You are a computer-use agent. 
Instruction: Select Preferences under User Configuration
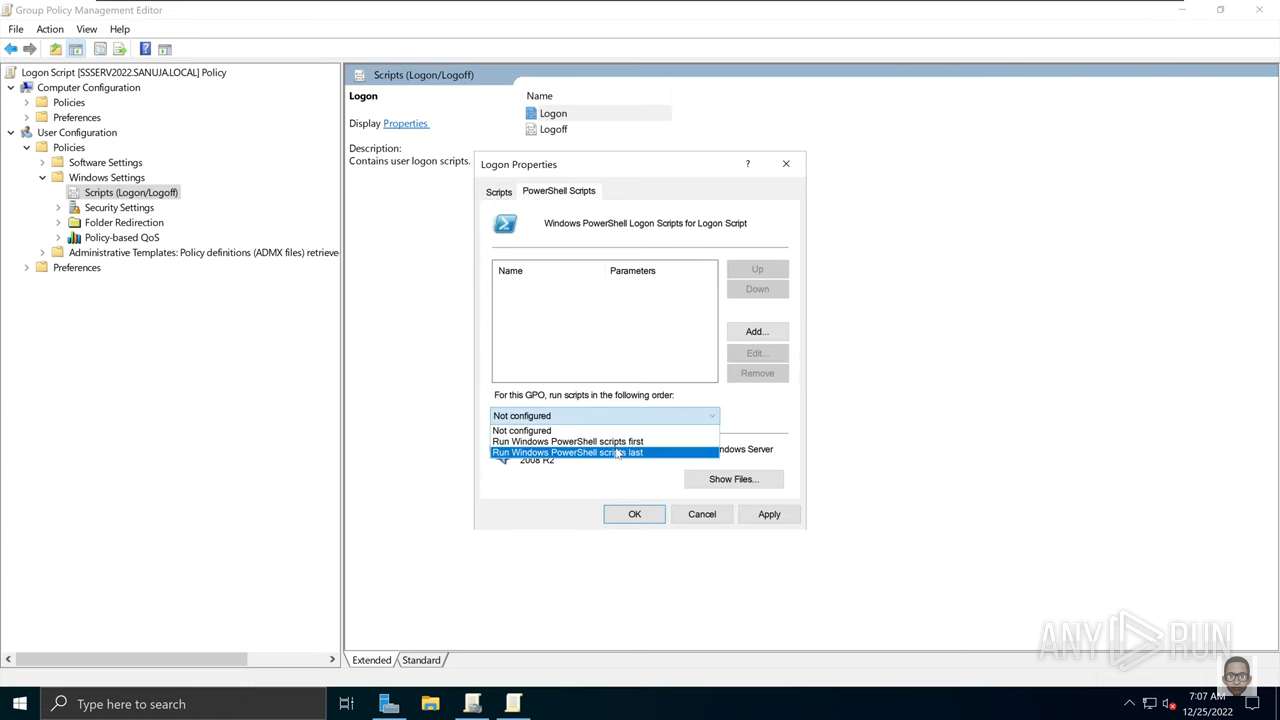(x=77, y=267)
